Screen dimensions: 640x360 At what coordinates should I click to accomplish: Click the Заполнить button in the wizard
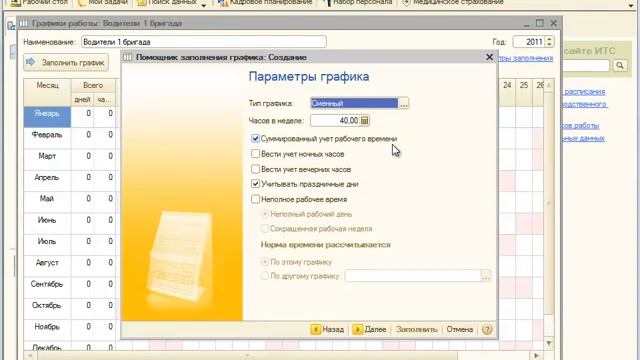416,329
